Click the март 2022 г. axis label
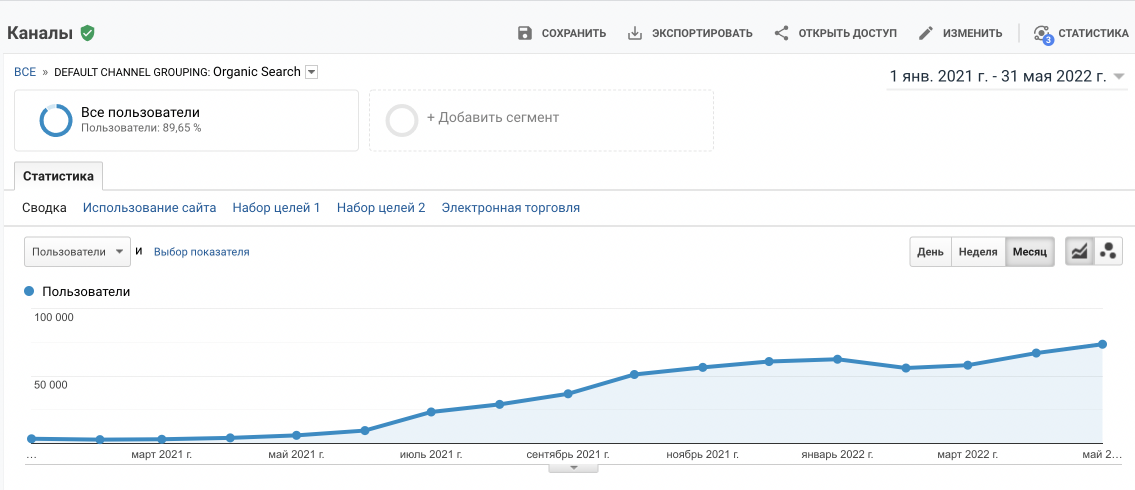This screenshot has width=1135, height=490. point(968,455)
